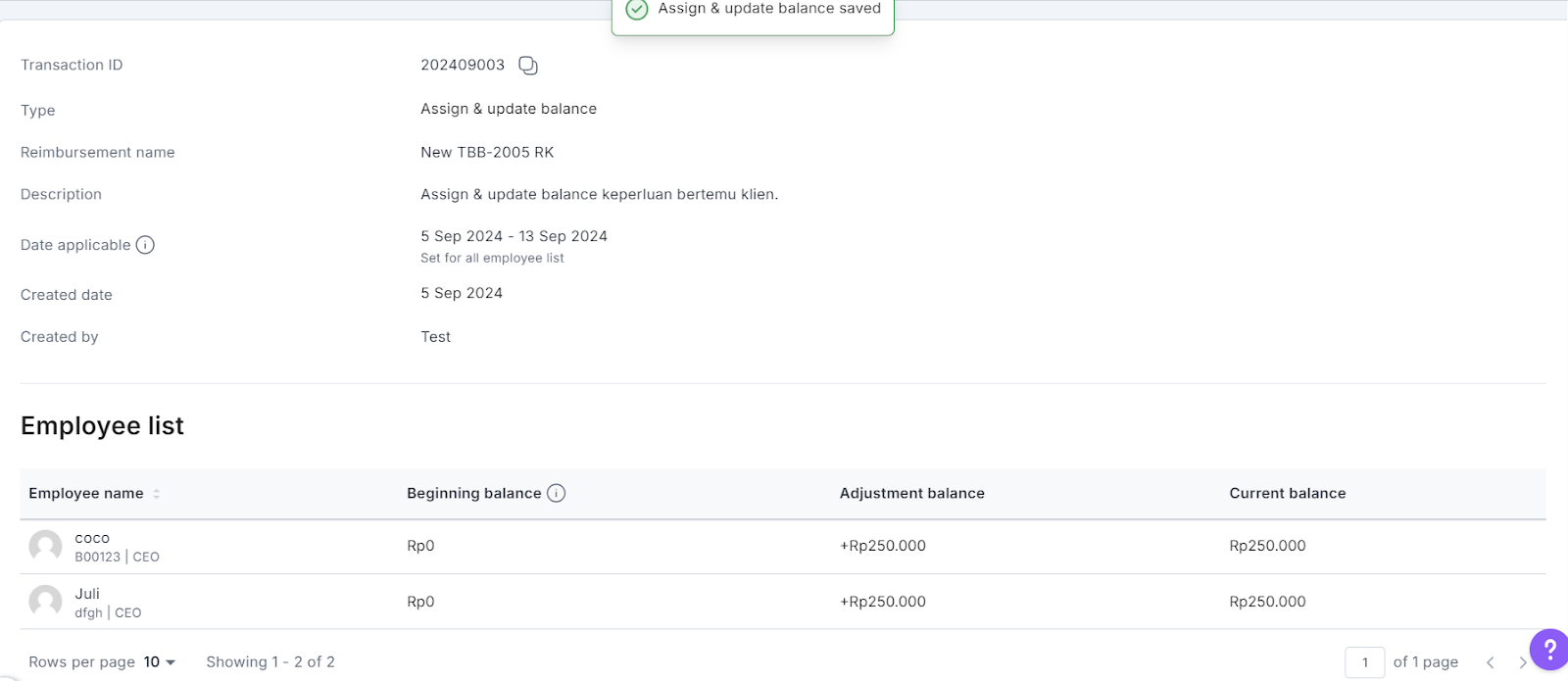The width and height of the screenshot is (1568, 681).
Task: Go to the previous page with left chevron
Action: coord(1490,662)
